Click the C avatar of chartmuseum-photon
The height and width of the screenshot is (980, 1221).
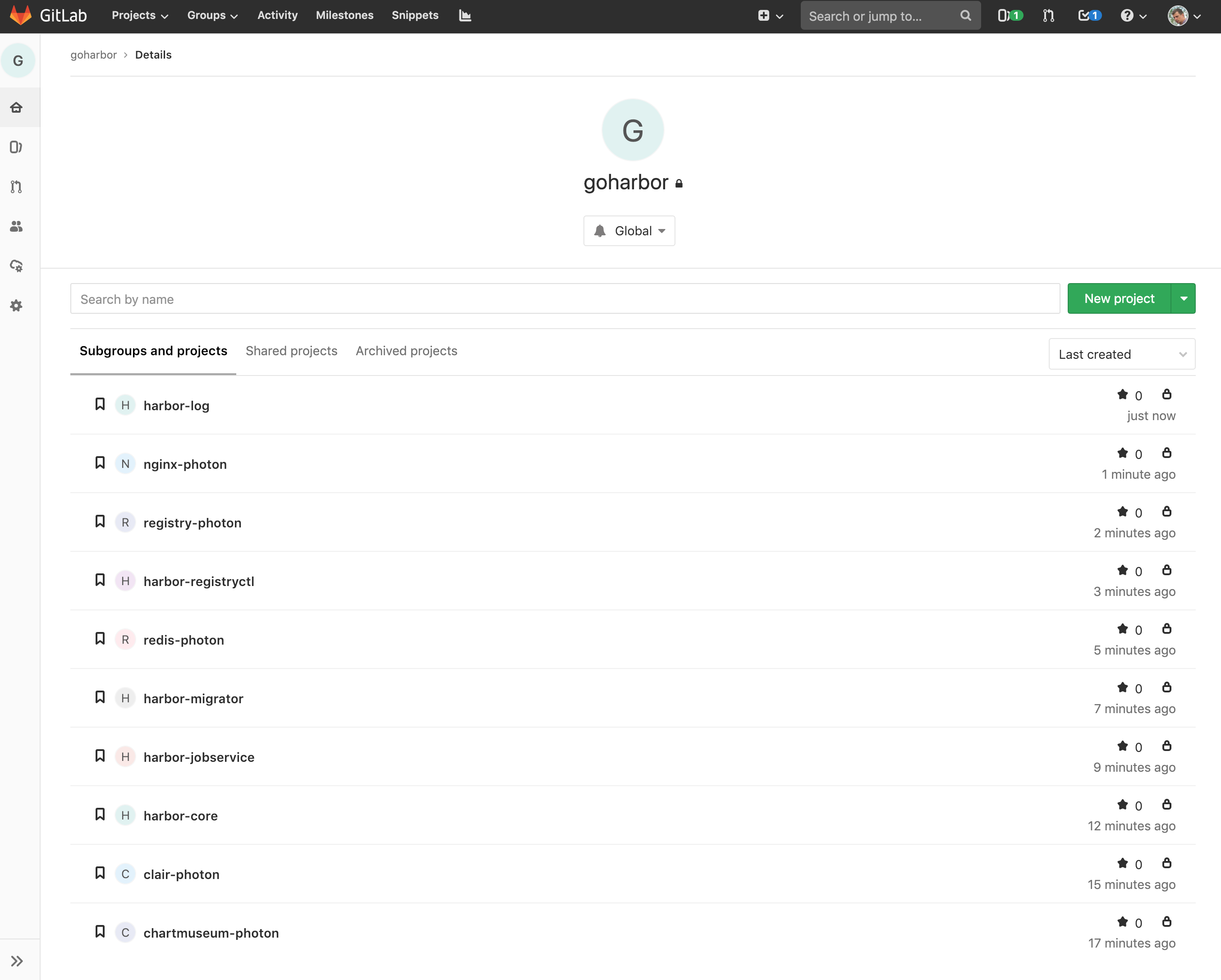(x=125, y=933)
